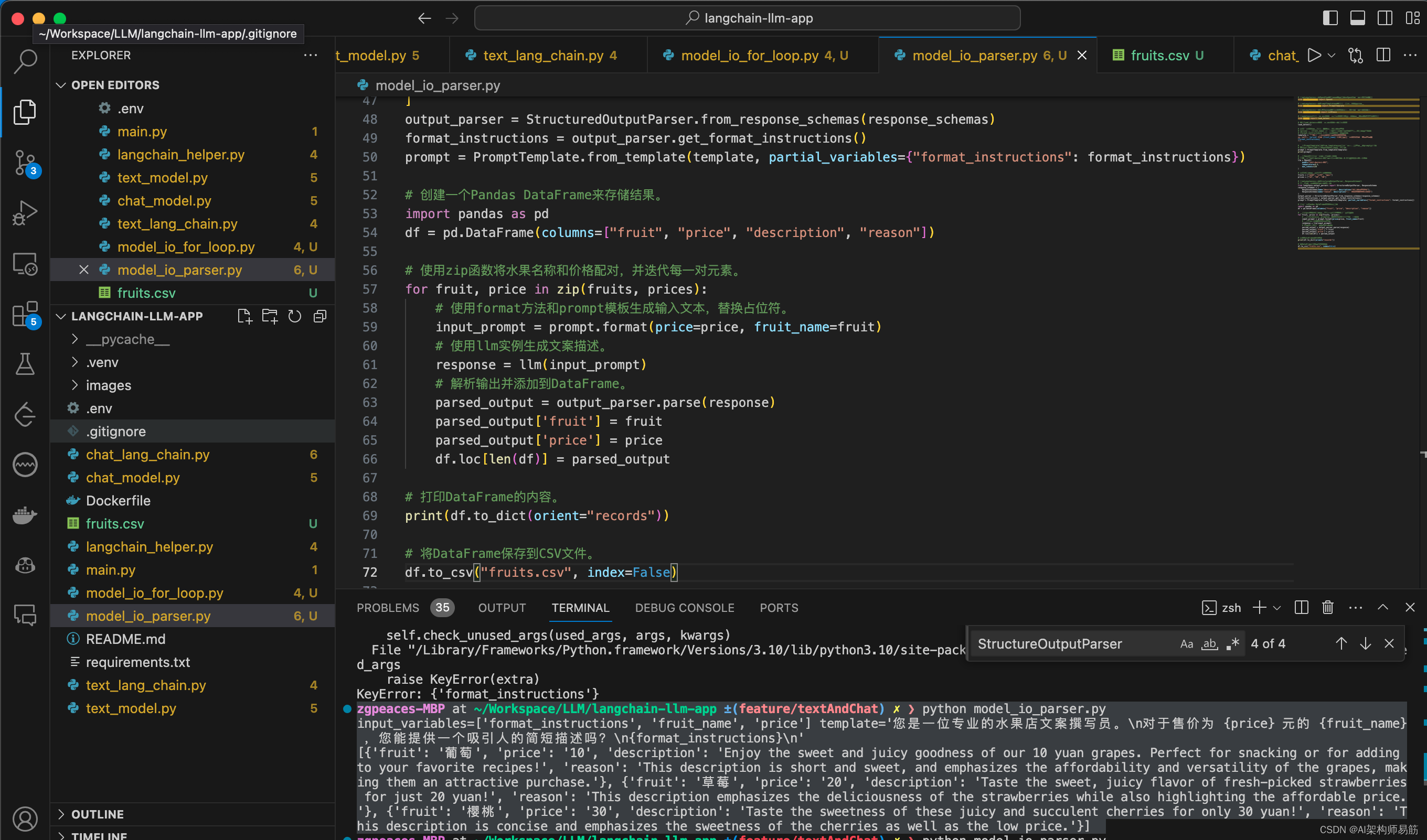Image resolution: width=1427 pixels, height=840 pixels.
Task: Open the Search view in activity bar
Action: tap(25, 61)
